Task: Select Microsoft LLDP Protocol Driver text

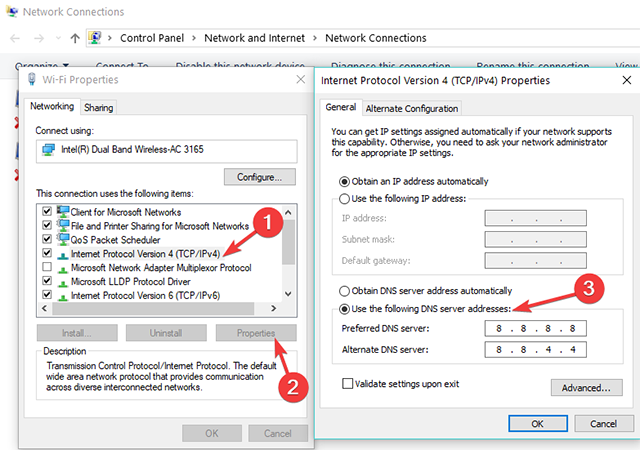Action: (x=131, y=281)
